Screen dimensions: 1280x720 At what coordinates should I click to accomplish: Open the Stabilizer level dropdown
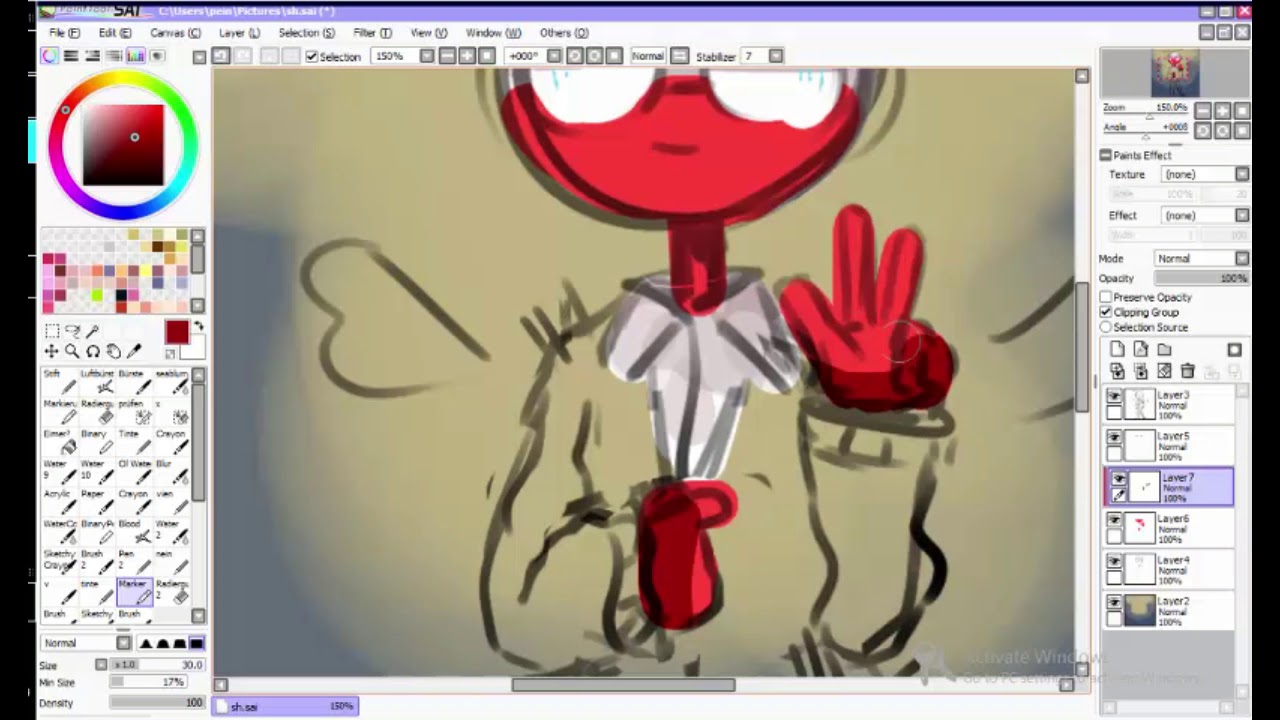click(x=776, y=56)
